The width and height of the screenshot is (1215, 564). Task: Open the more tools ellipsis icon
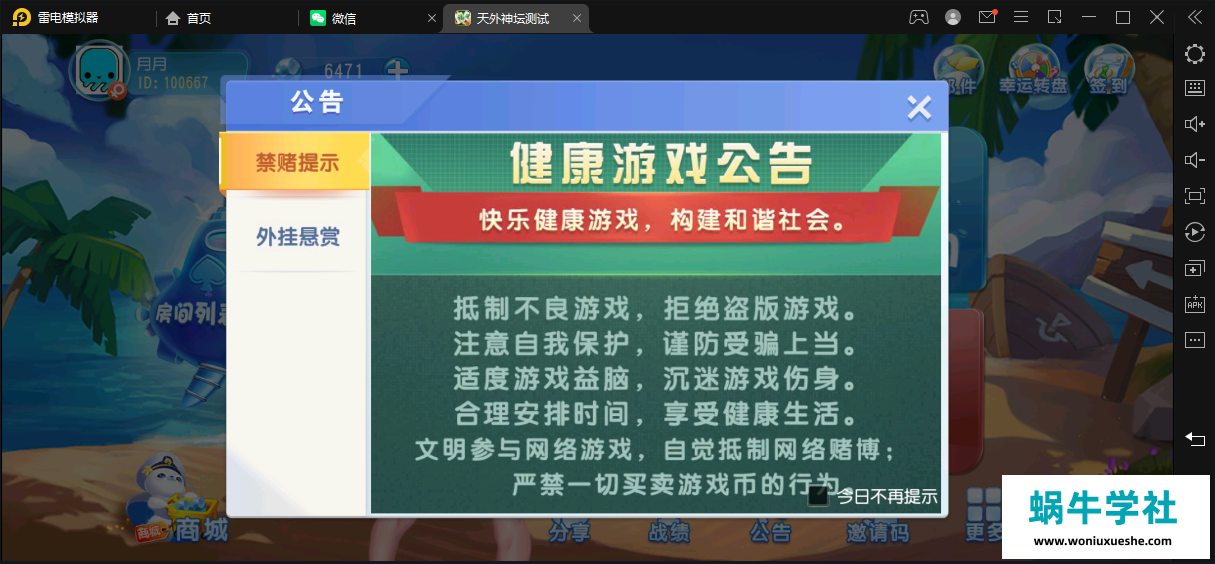[x=1194, y=340]
